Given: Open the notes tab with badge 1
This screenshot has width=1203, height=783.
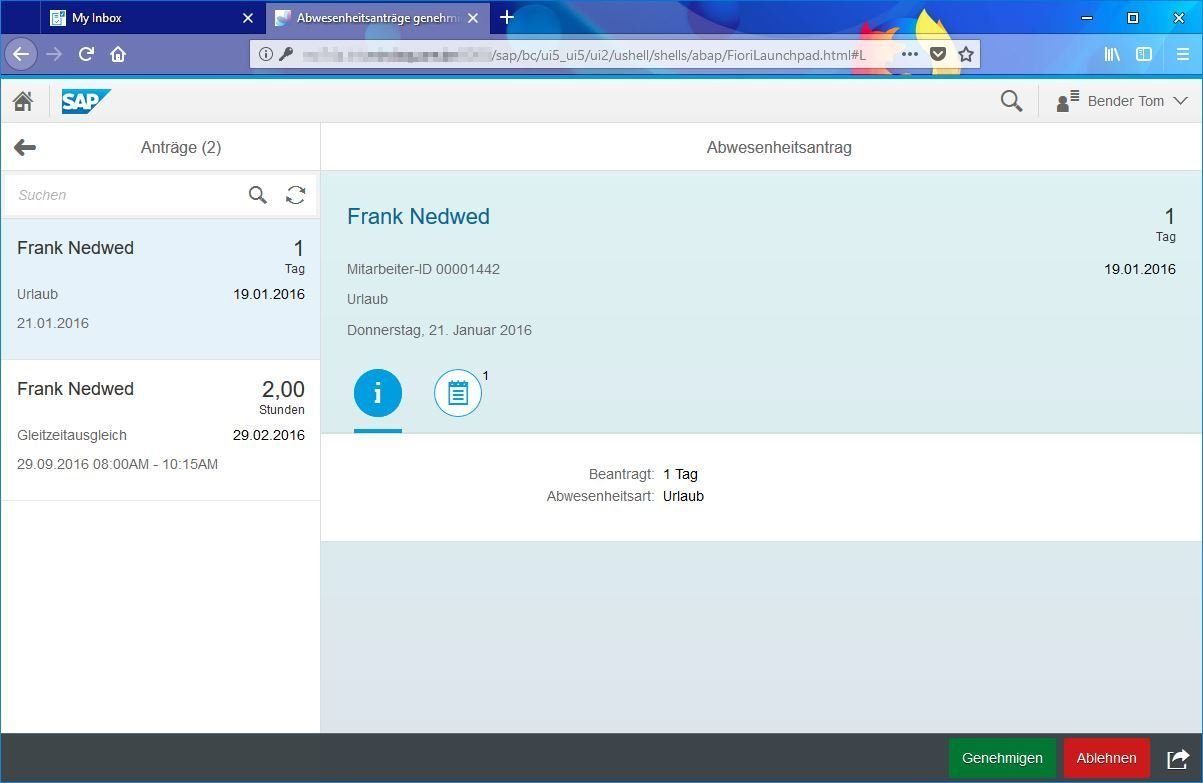Looking at the screenshot, I should tap(458, 392).
